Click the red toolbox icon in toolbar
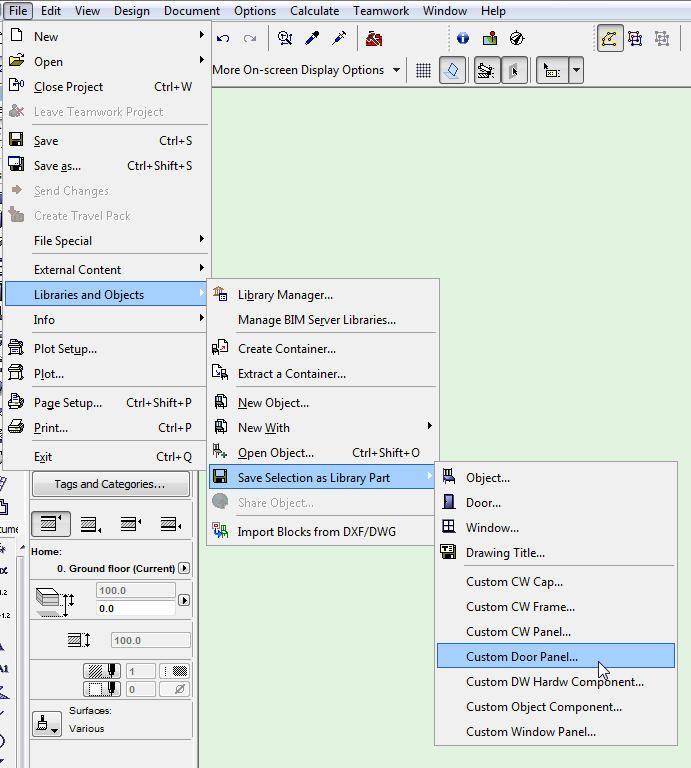The image size is (691, 768). click(x=374, y=39)
